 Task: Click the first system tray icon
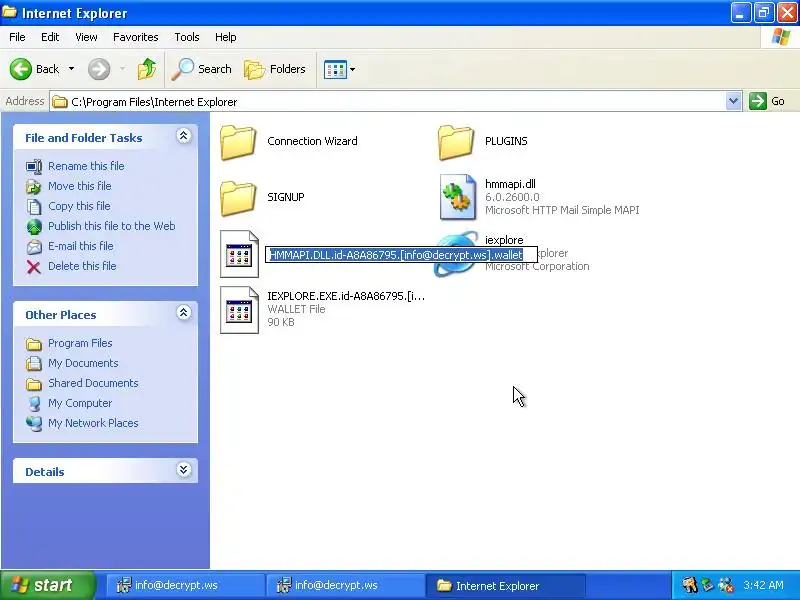pyautogui.click(x=690, y=585)
